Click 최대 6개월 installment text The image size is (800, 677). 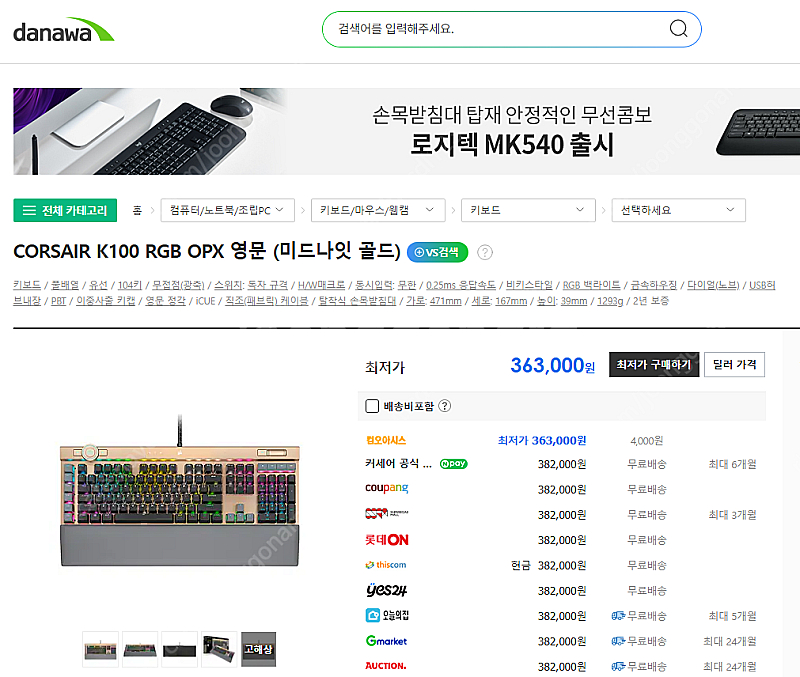(732, 464)
